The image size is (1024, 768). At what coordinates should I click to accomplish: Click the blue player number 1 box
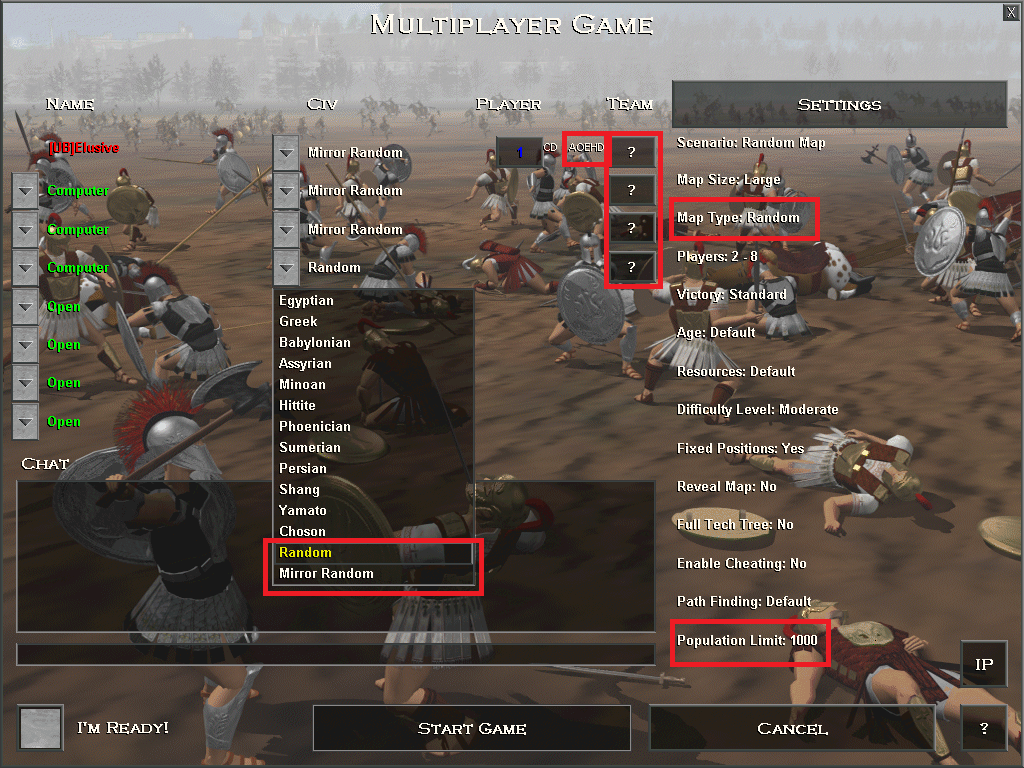(519, 152)
